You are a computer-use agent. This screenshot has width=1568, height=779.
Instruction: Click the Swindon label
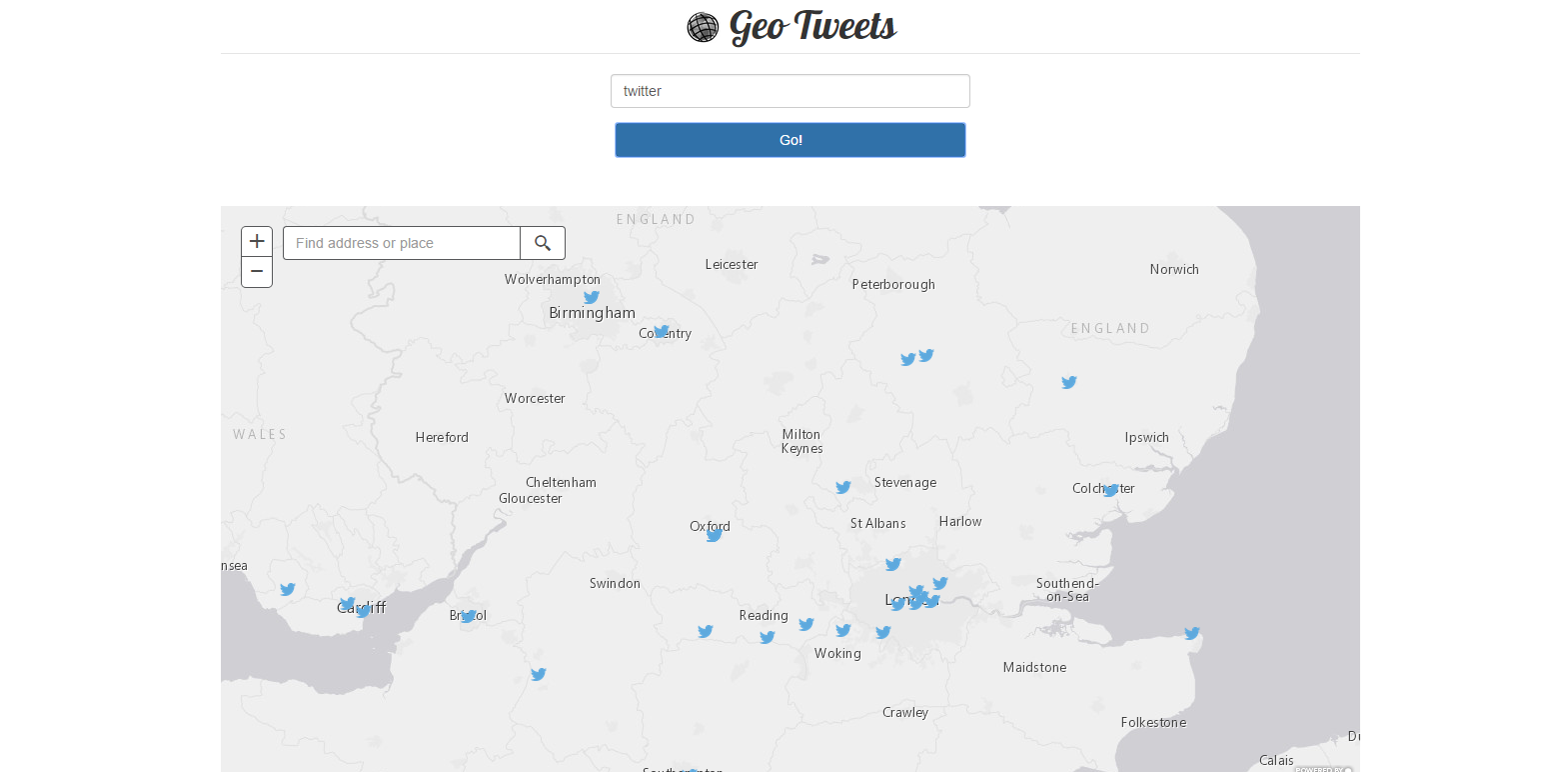click(x=615, y=583)
